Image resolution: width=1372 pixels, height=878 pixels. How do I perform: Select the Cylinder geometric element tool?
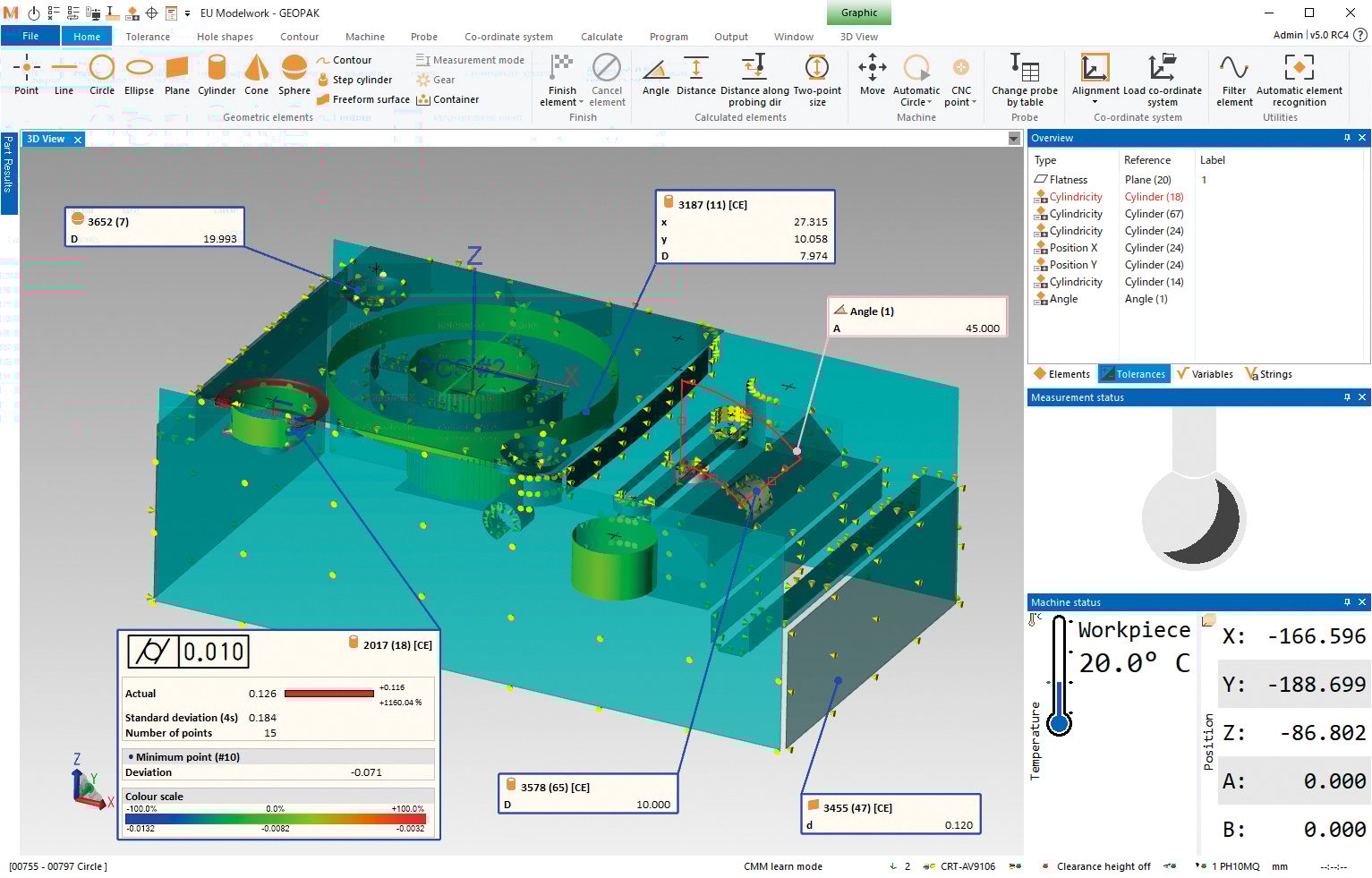(x=217, y=76)
